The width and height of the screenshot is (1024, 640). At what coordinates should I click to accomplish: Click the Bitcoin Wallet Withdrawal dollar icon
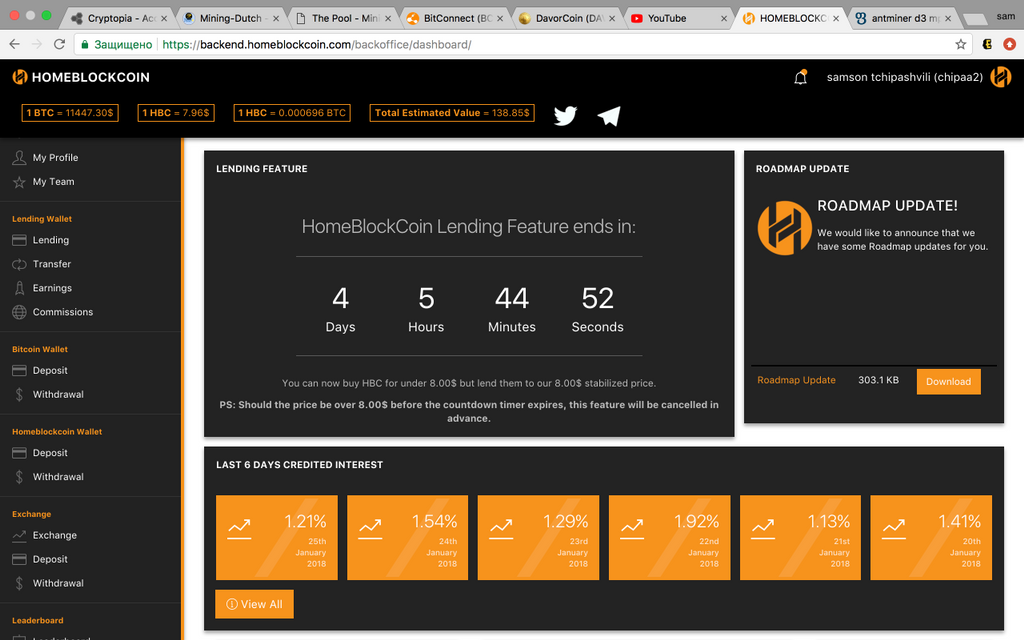[x=20, y=394]
